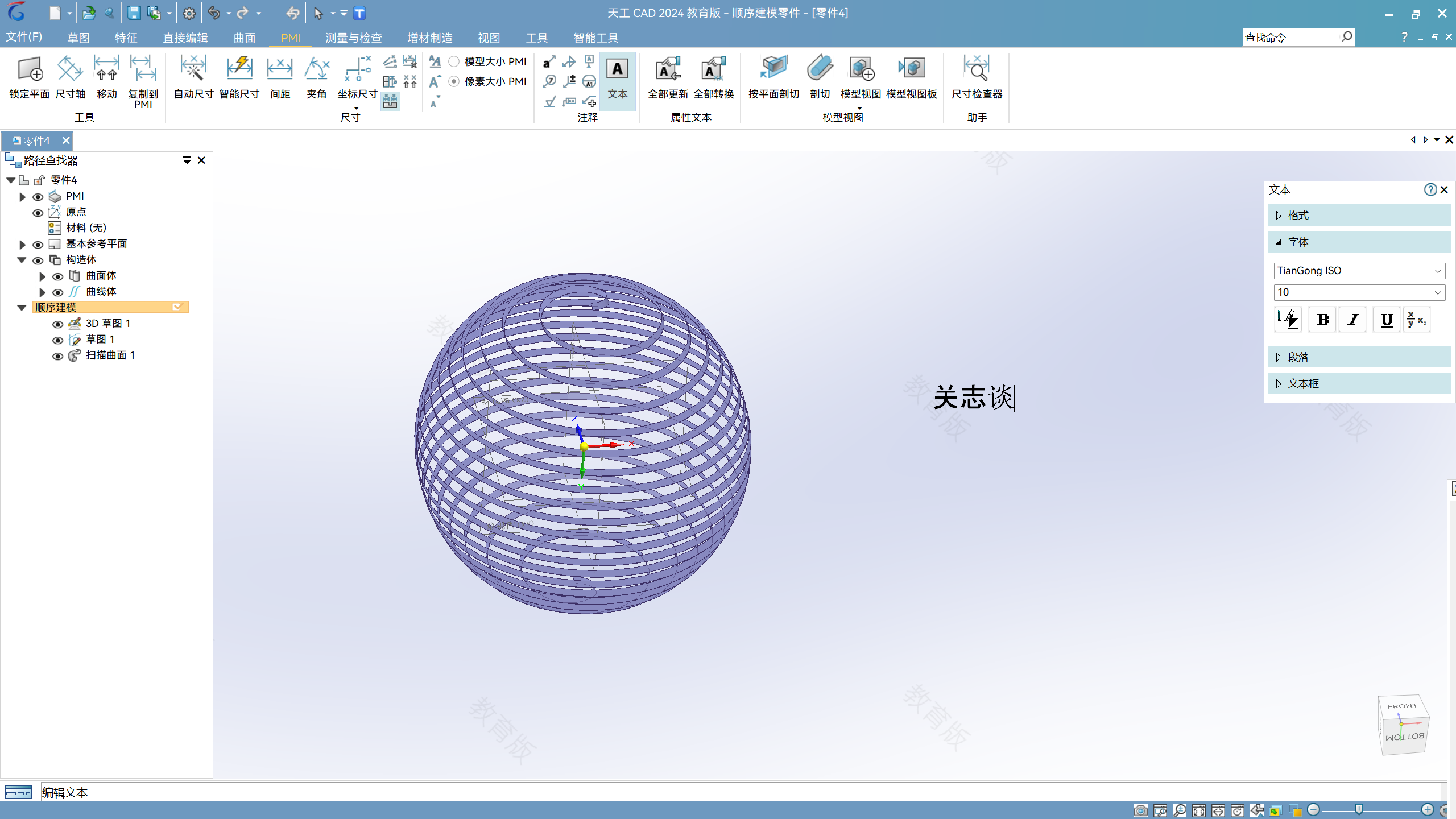The height and width of the screenshot is (819, 1456).
Task: Expand the 格式 section
Action: point(1359,216)
